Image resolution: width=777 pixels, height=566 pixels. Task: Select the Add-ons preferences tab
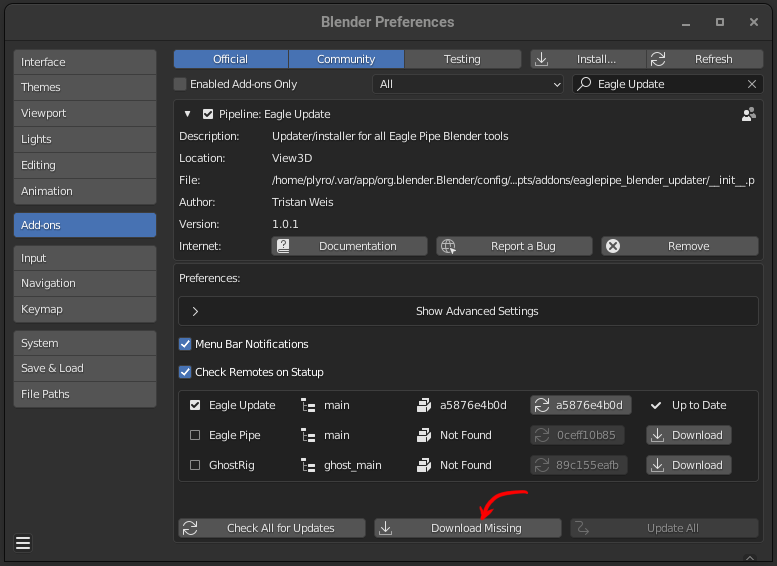85,225
